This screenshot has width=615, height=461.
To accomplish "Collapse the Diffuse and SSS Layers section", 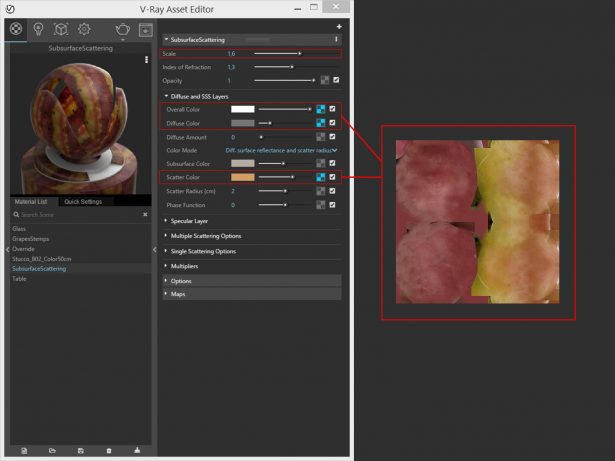I will coord(166,96).
